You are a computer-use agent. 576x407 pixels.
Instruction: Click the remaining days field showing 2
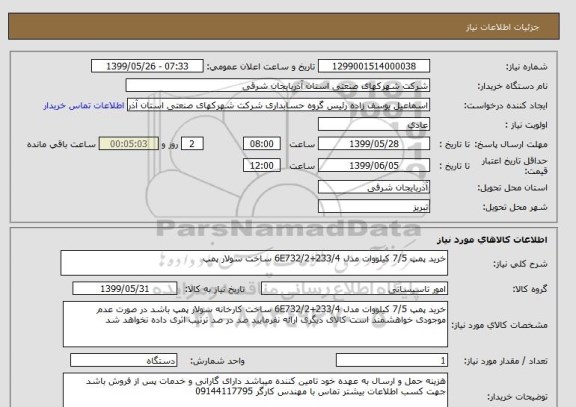click(192, 144)
